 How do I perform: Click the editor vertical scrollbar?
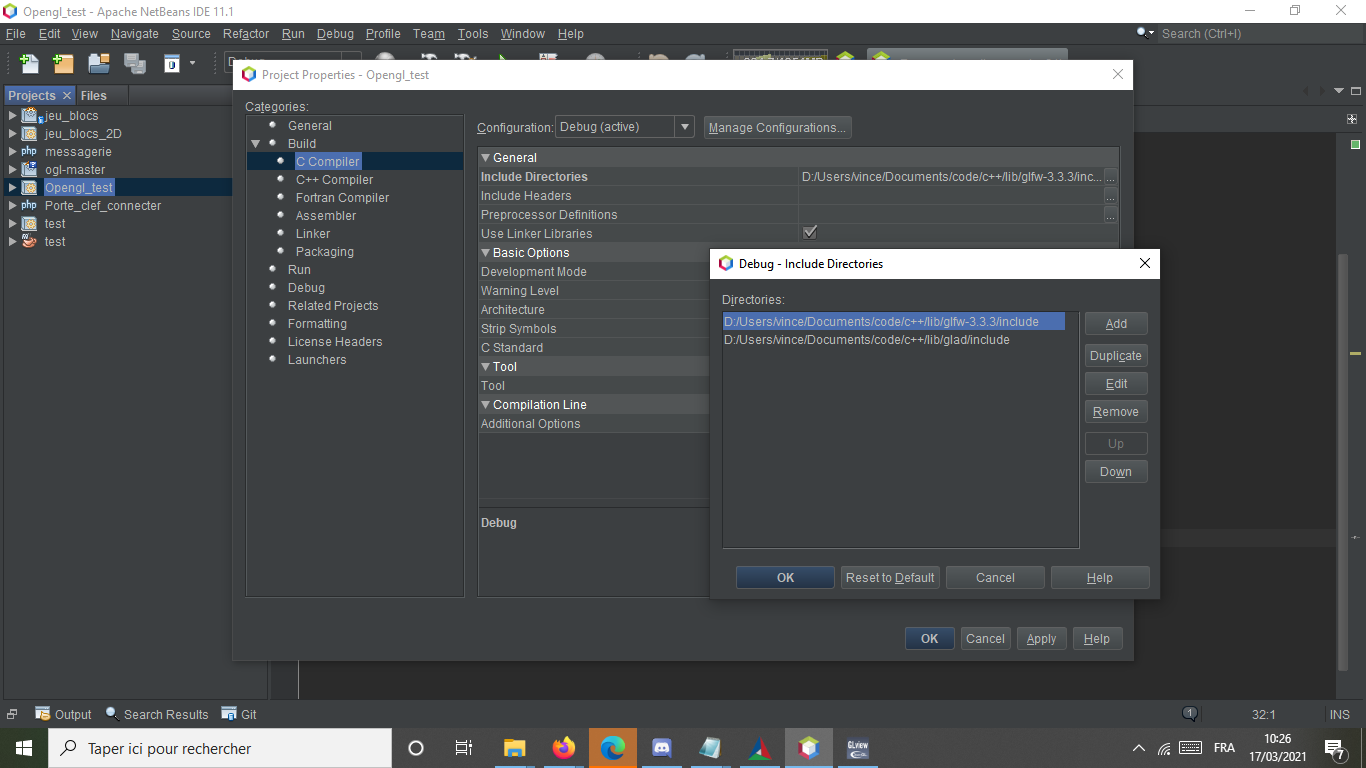tap(1345, 460)
